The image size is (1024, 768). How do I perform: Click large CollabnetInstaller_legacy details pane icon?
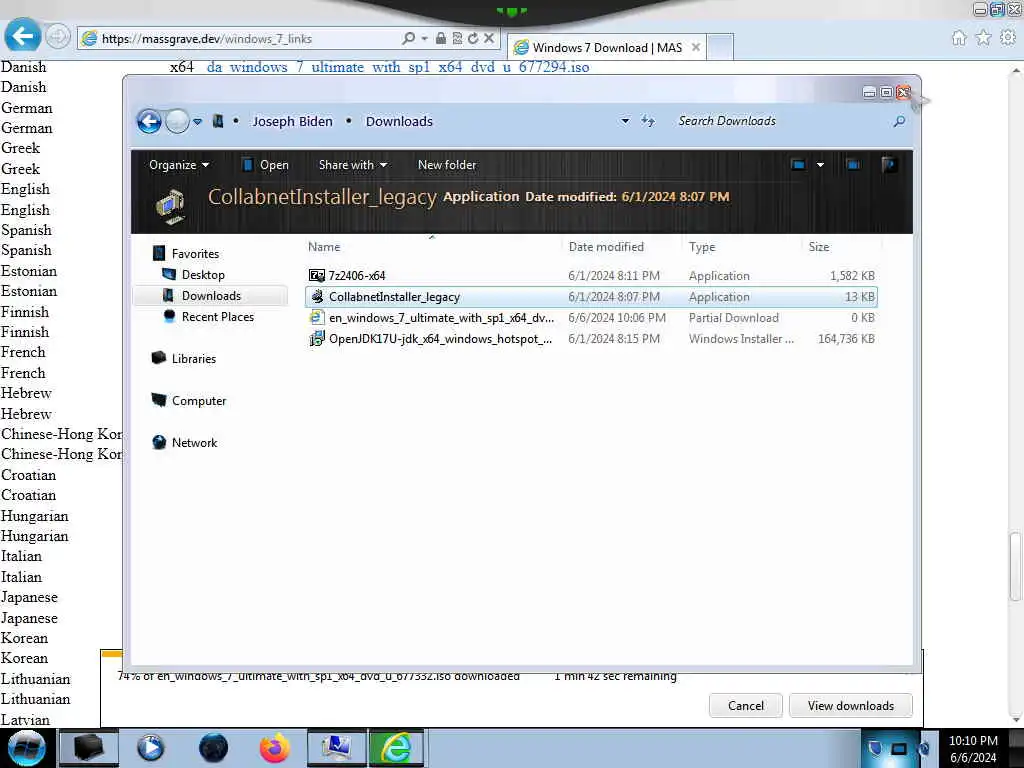click(170, 206)
